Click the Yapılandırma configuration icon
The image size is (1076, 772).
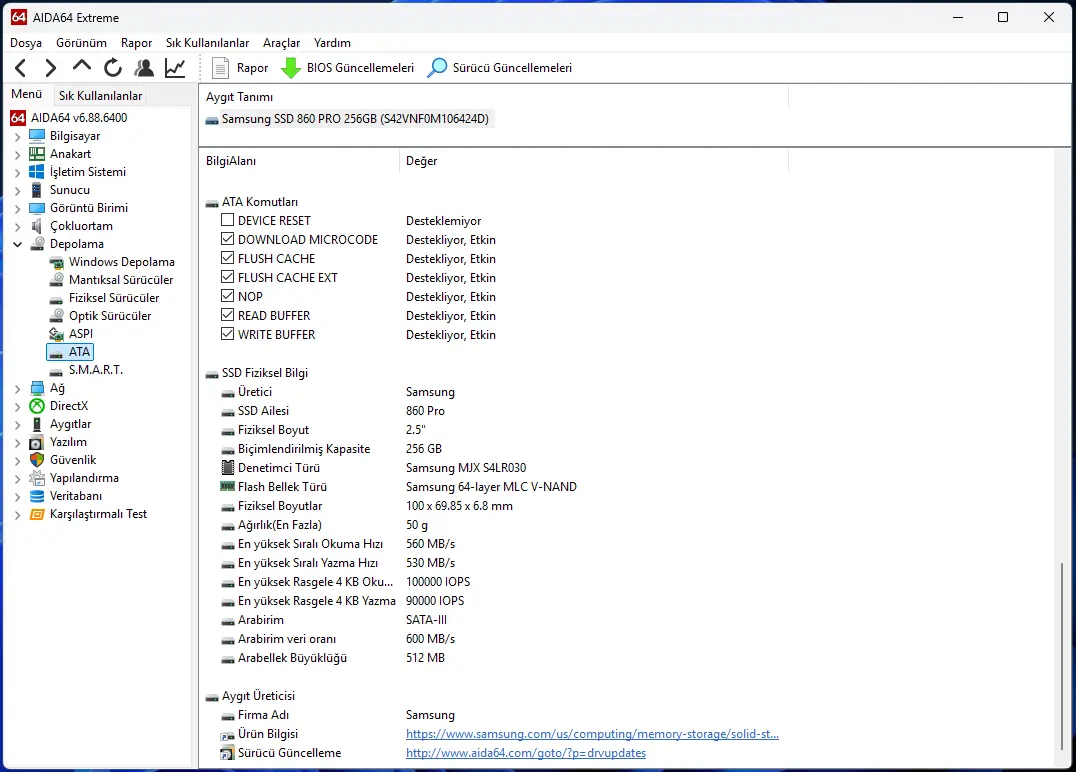click(x=37, y=478)
